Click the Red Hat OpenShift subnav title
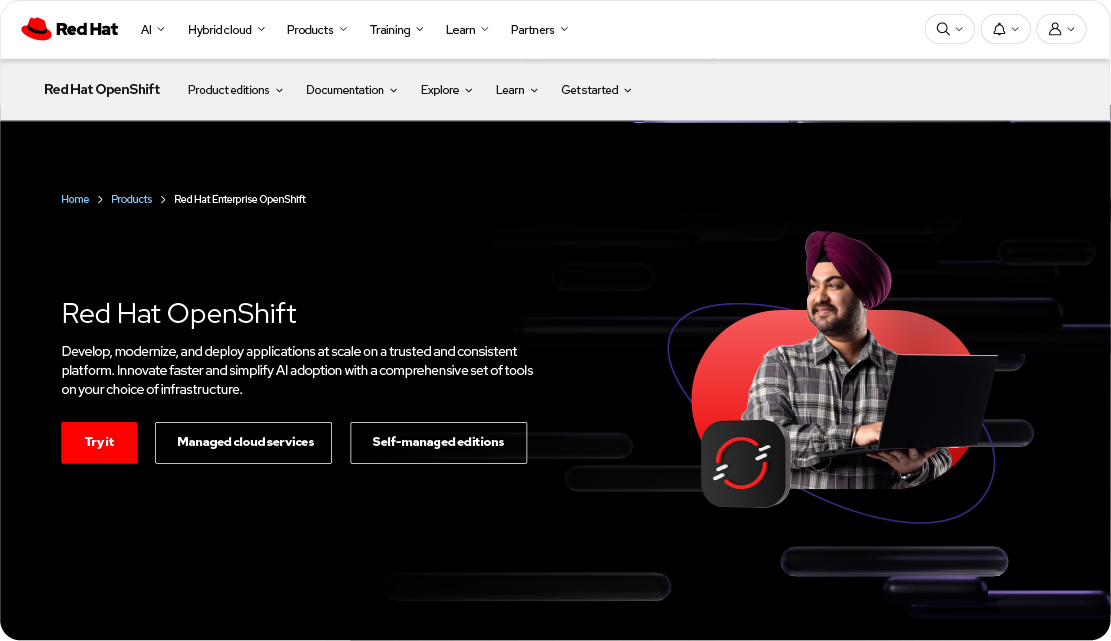Viewport: 1111px width, 641px height. click(102, 89)
